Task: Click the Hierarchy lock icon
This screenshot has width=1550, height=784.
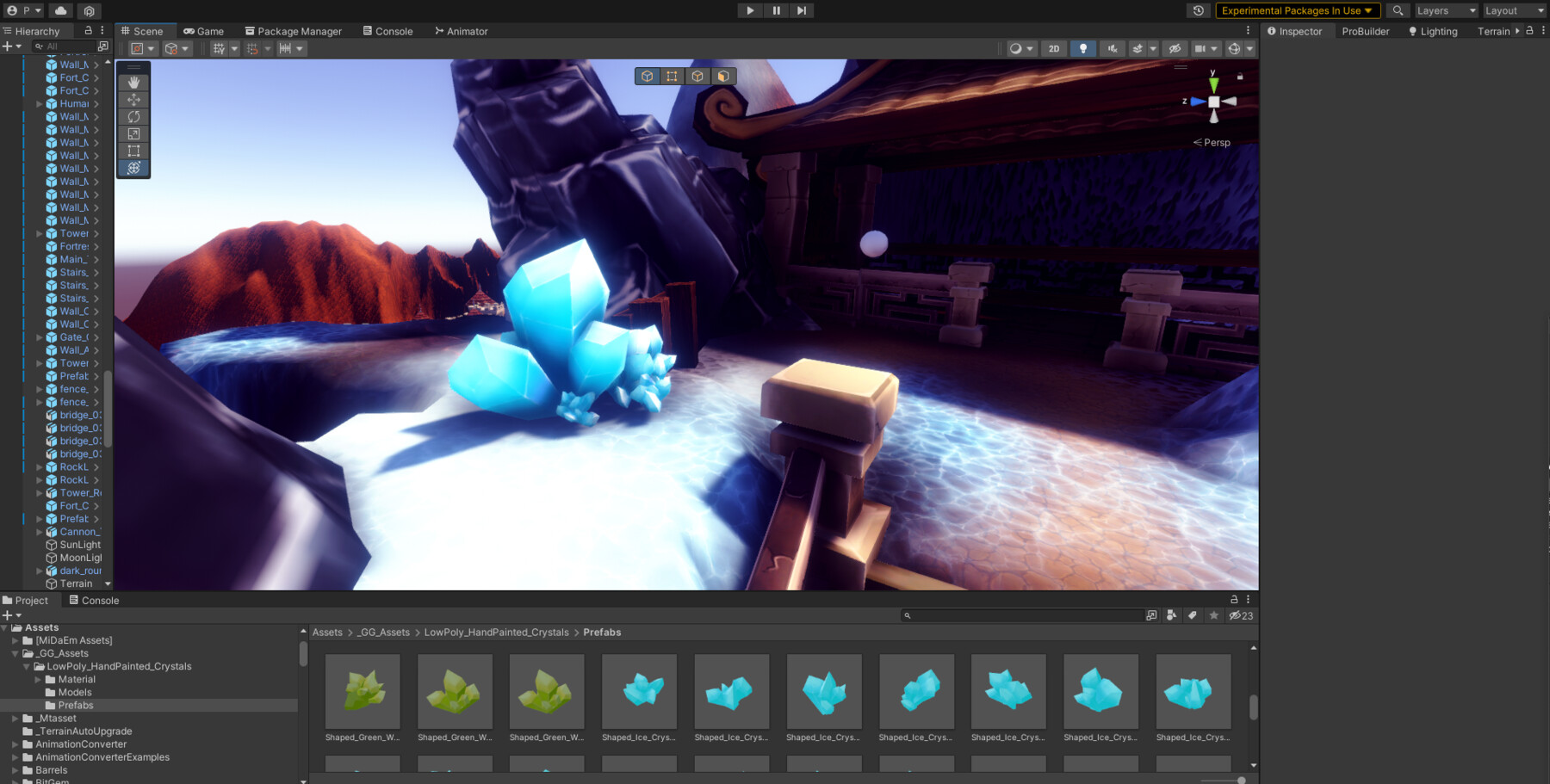Action: pyautogui.click(x=87, y=30)
